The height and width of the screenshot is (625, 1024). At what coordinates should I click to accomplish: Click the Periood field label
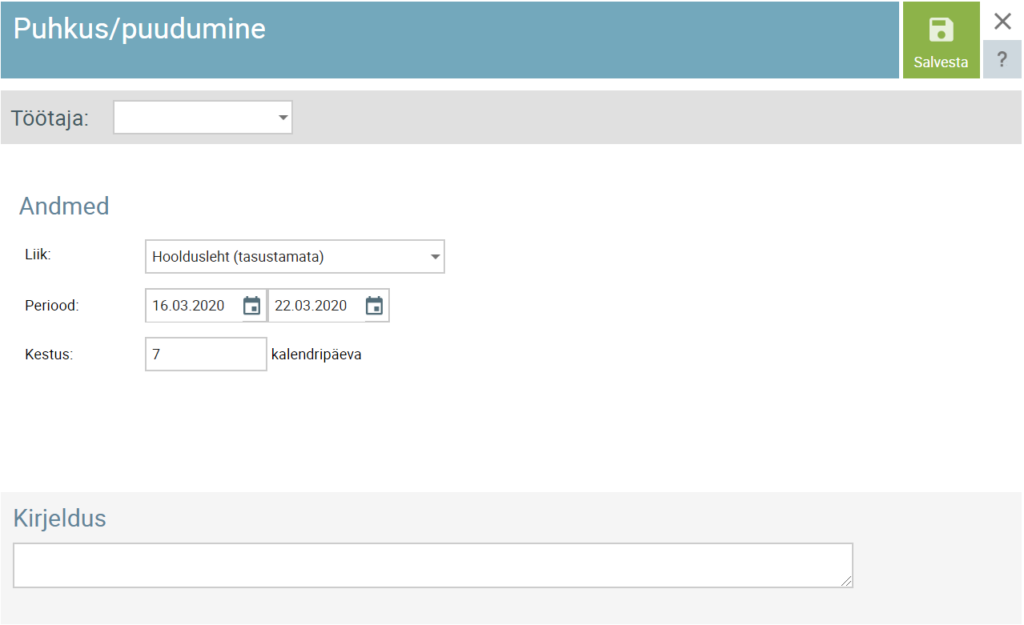click(x=51, y=306)
